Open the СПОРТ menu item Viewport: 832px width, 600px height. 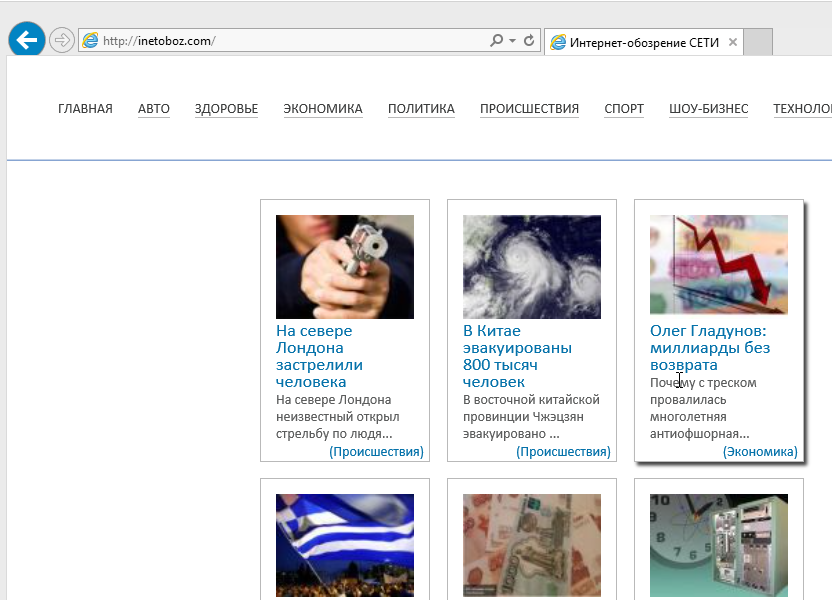624,109
